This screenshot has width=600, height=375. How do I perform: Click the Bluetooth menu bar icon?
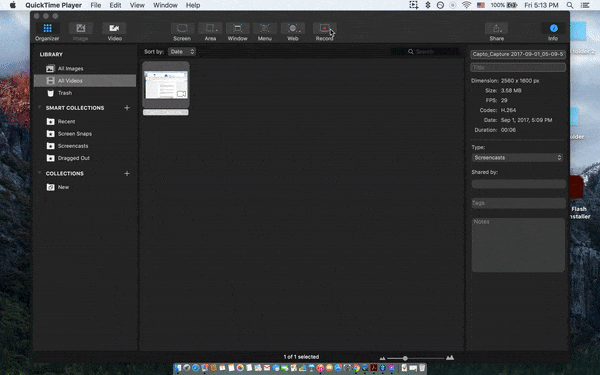pos(428,5)
